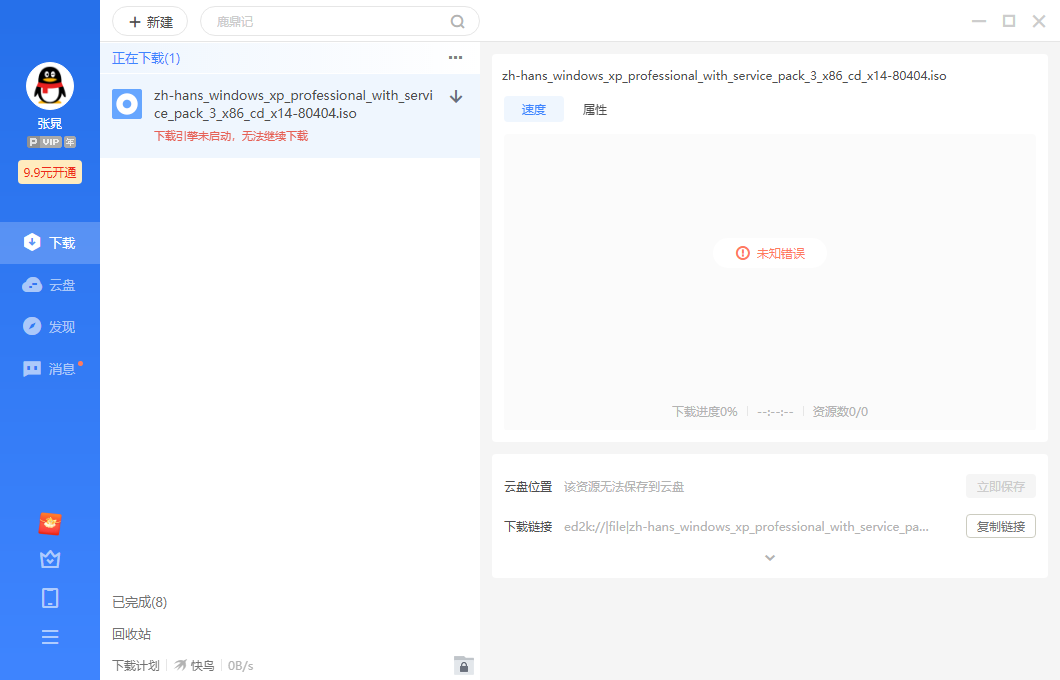
Task: Click the search magnifier icon
Action: [458, 22]
